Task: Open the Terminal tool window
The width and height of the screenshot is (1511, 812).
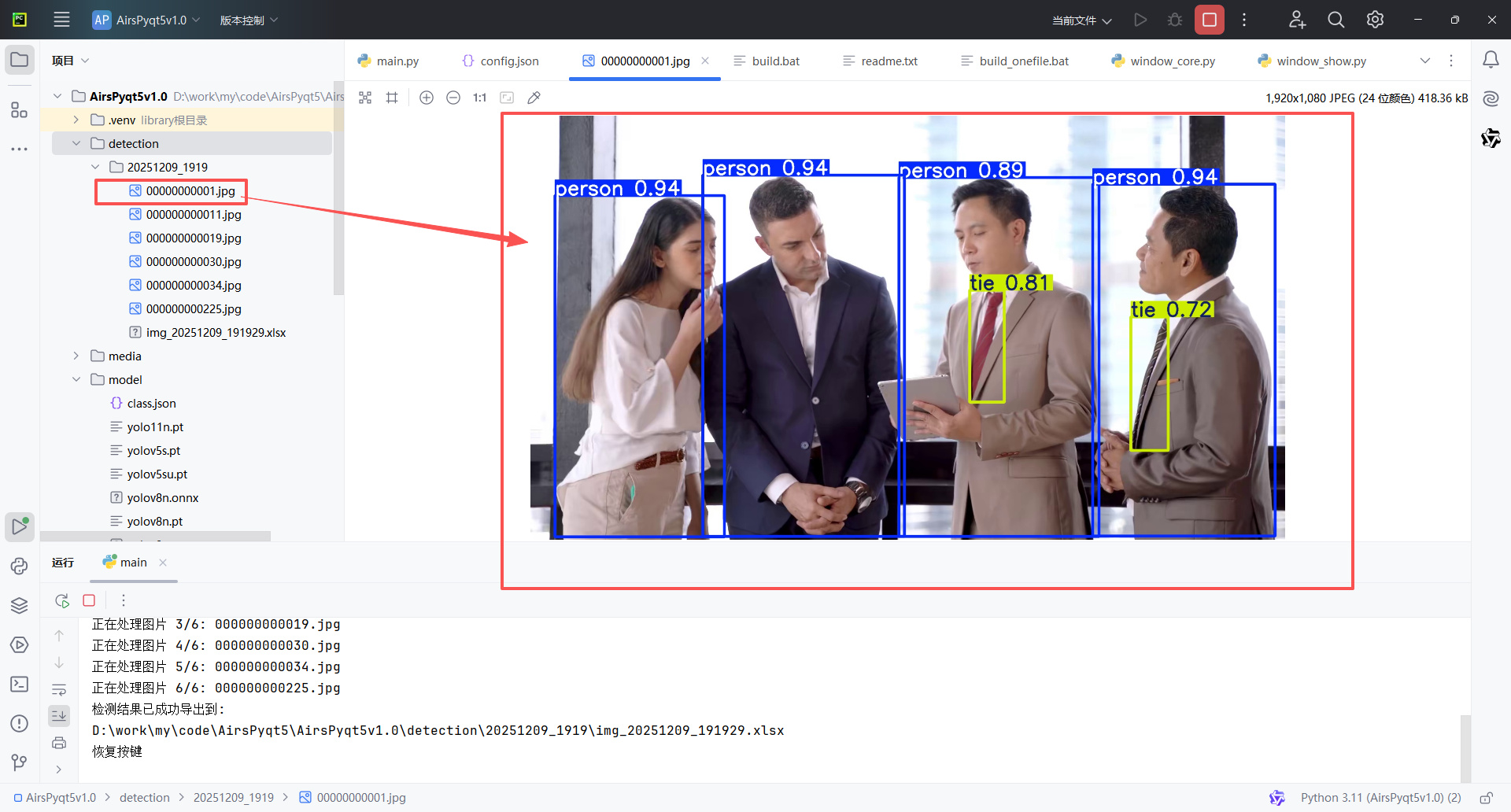Action: (x=20, y=684)
